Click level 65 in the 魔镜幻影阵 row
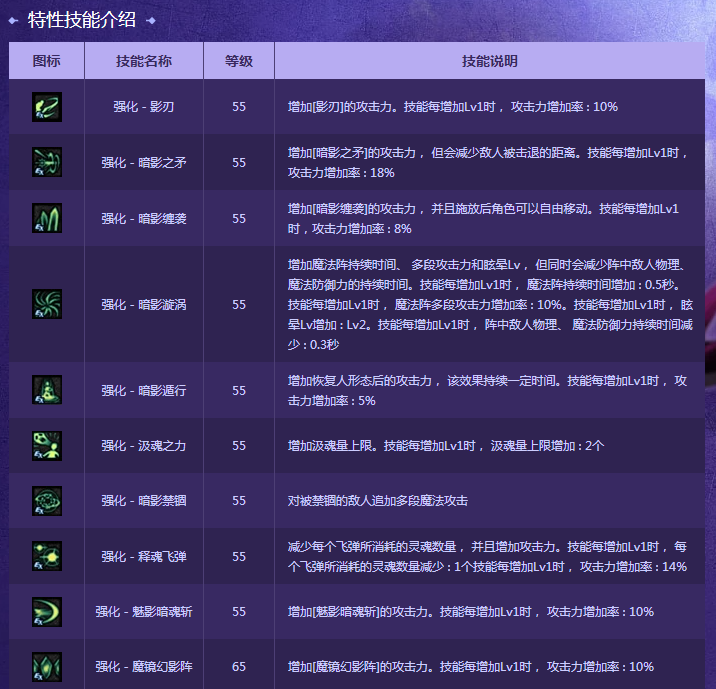 [x=239, y=667]
